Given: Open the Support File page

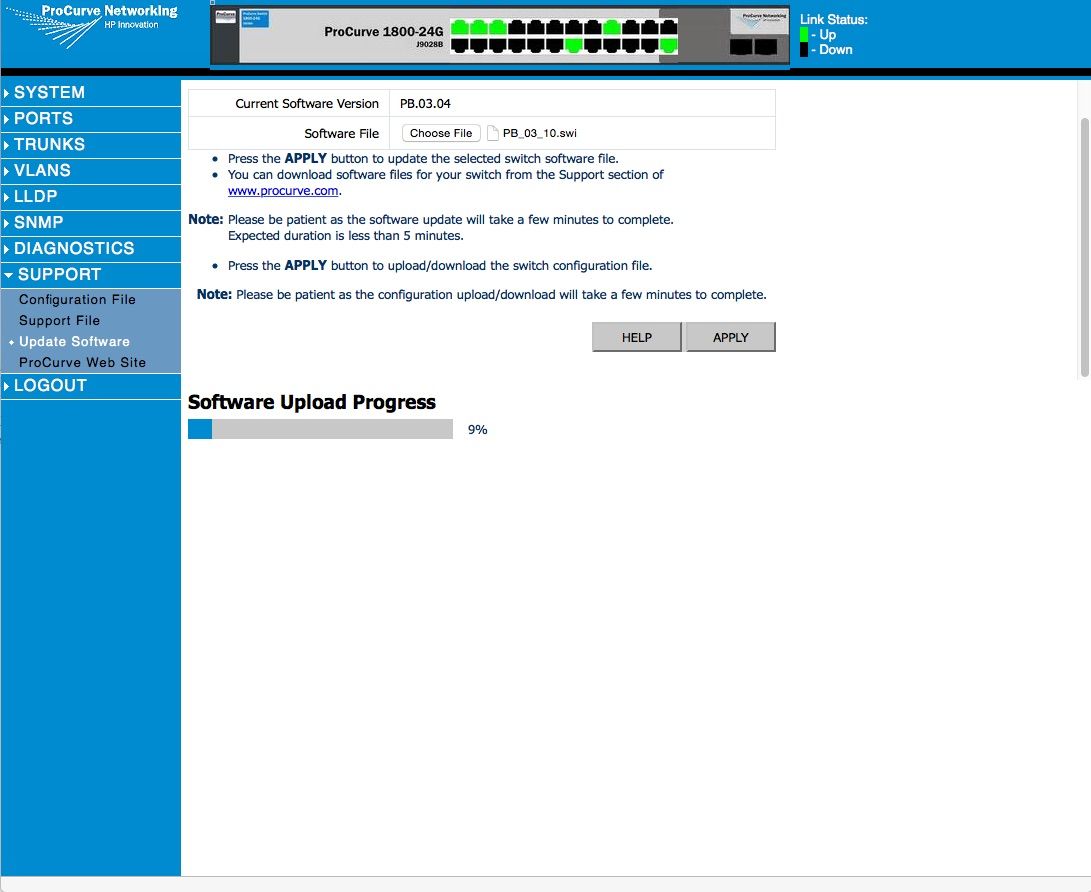Looking at the screenshot, I should (59, 321).
